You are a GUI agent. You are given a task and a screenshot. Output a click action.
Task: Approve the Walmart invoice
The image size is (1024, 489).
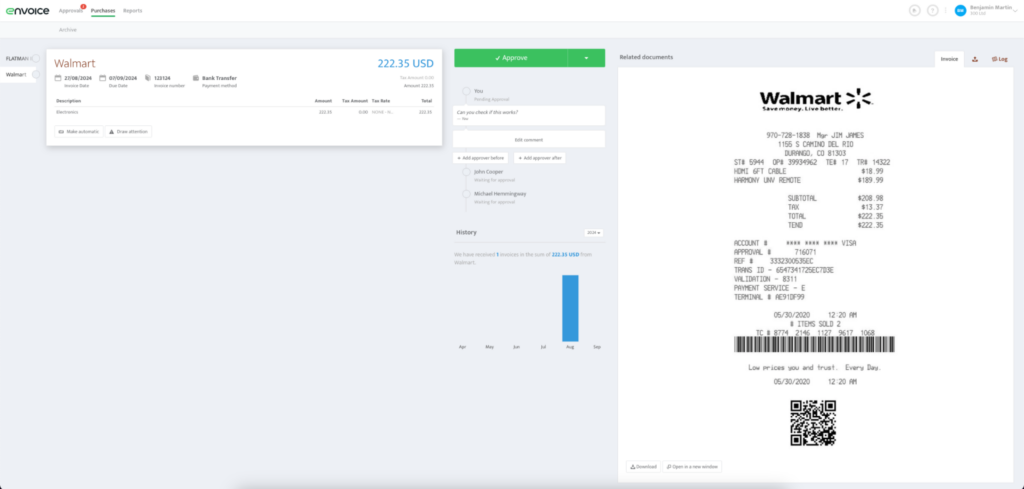511,57
